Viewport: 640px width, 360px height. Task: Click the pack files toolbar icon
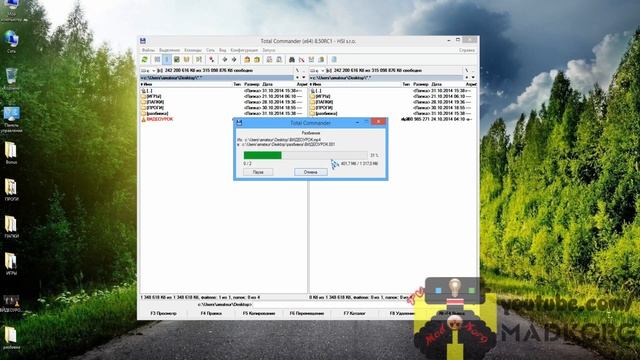click(247, 60)
